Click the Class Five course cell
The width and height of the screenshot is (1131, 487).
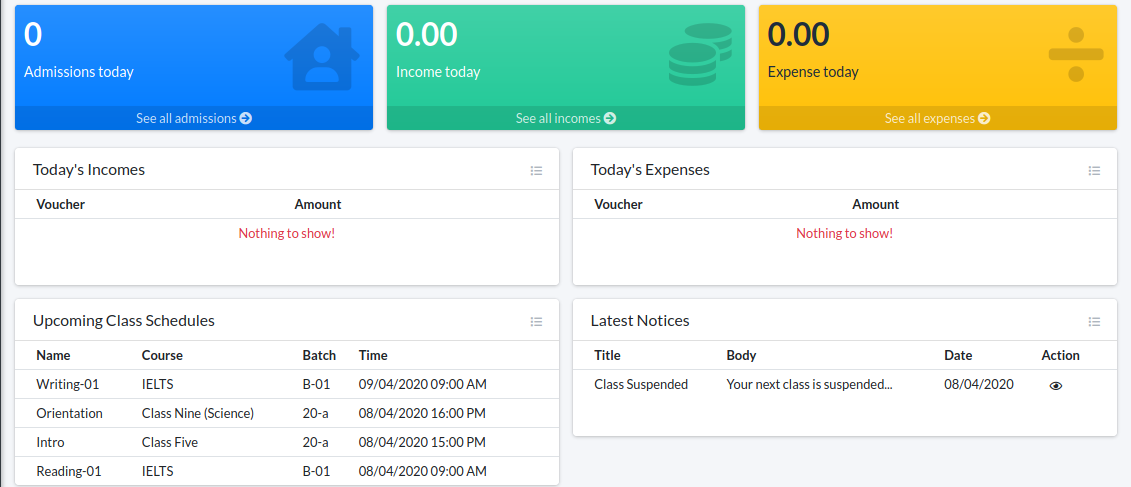click(x=170, y=442)
